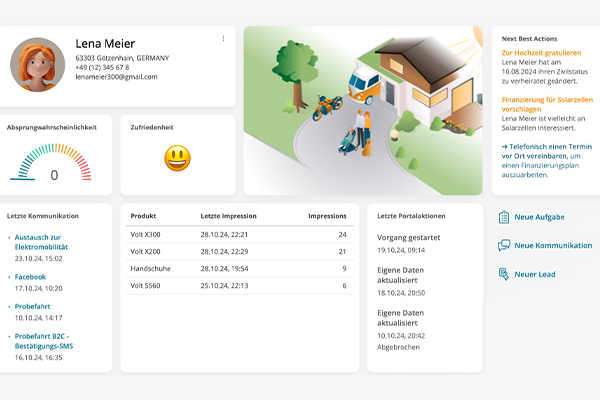The width and height of the screenshot is (600, 400).
Task: Click the Lena Meier name heading
Action: point(105,44)
